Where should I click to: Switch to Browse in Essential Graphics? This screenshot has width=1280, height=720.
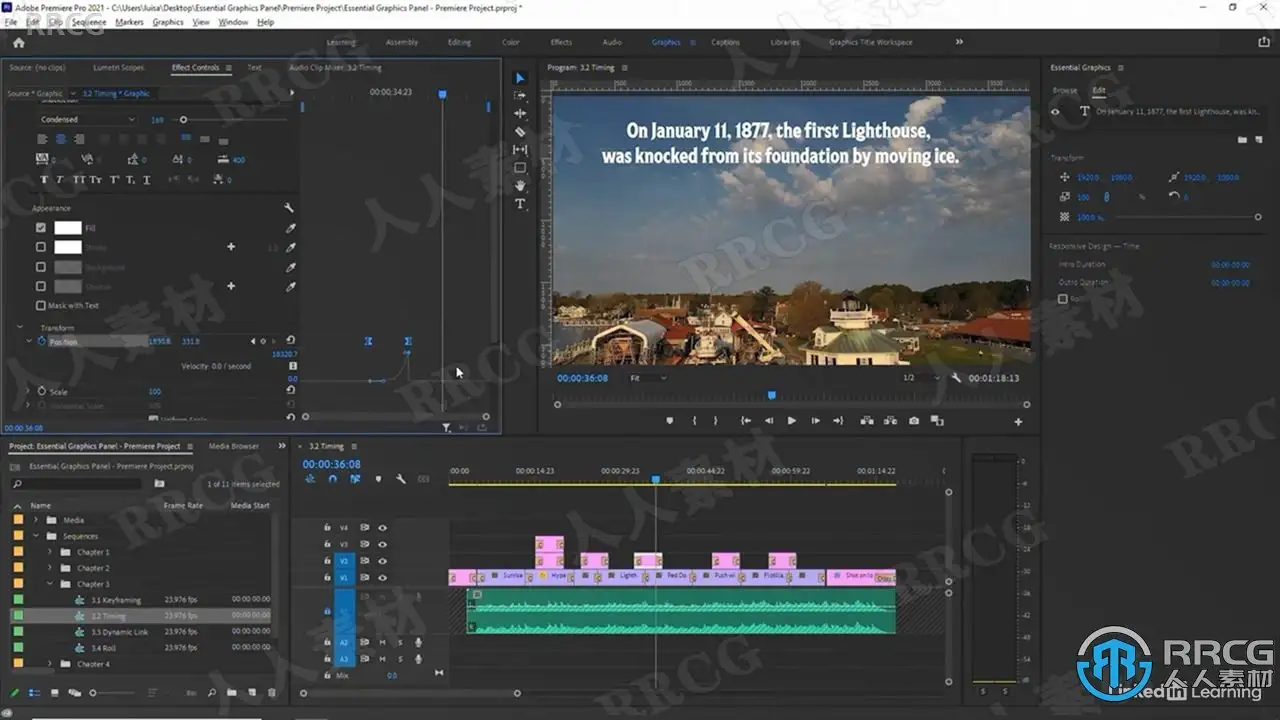(1065, 90)
